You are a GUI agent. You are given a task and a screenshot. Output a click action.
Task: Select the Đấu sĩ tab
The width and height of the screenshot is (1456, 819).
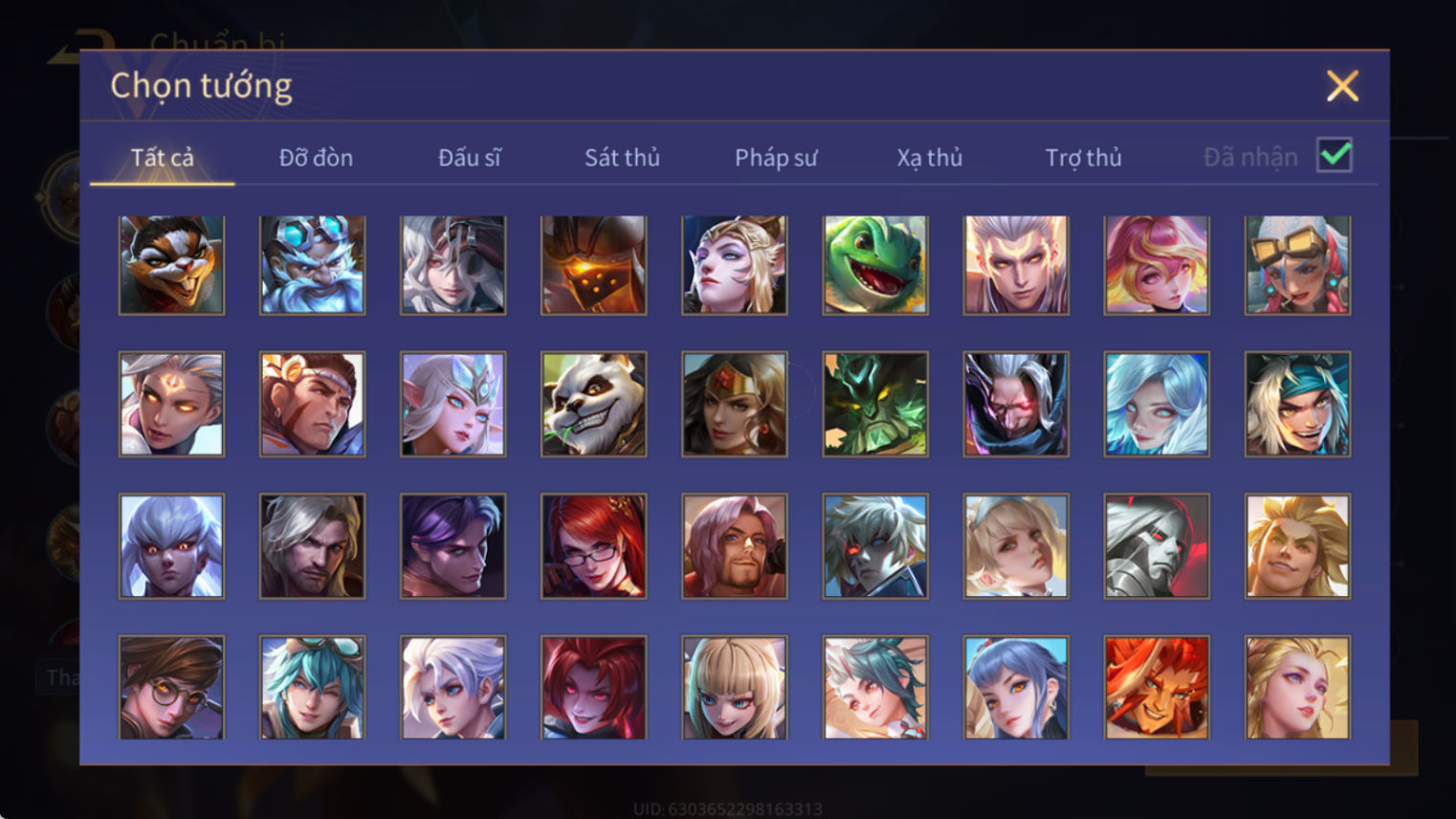[x=469, y=157]
